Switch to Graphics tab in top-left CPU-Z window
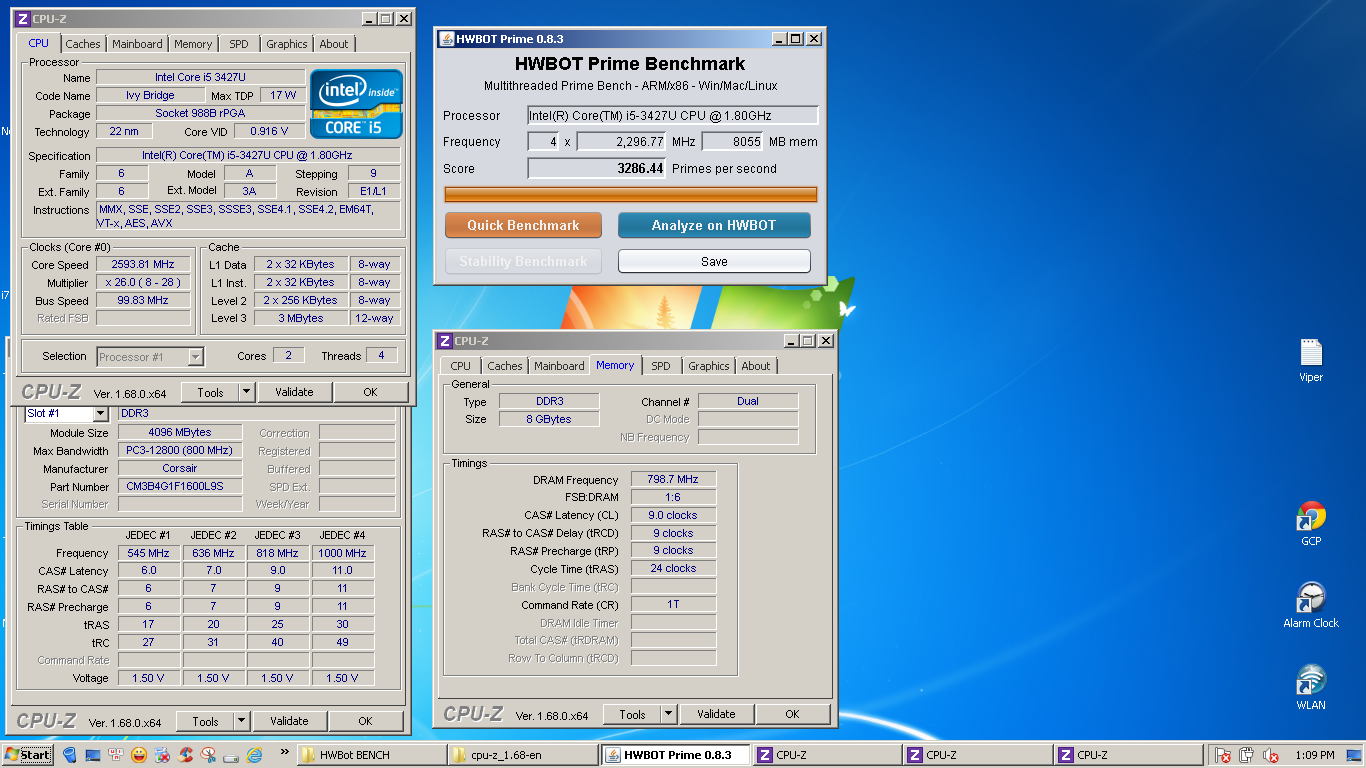This screenshot has height=768, width=1366. click(287, 44)
